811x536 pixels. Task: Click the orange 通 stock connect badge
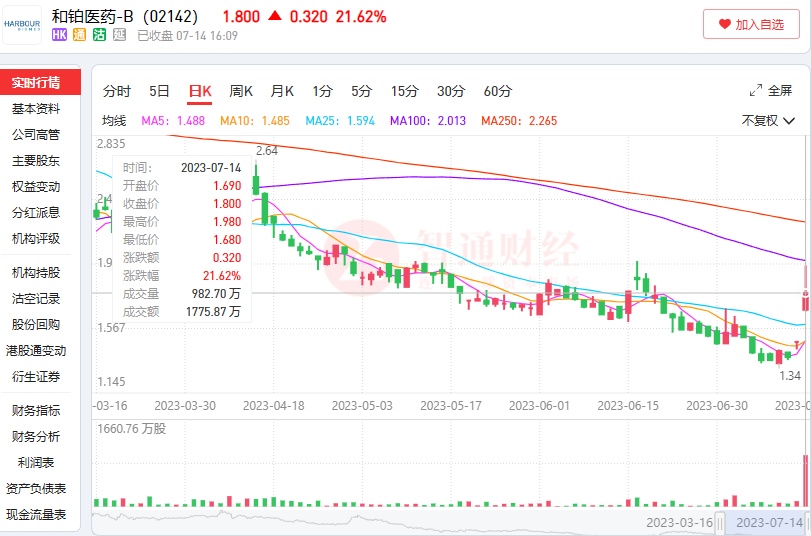coord(79,35)
